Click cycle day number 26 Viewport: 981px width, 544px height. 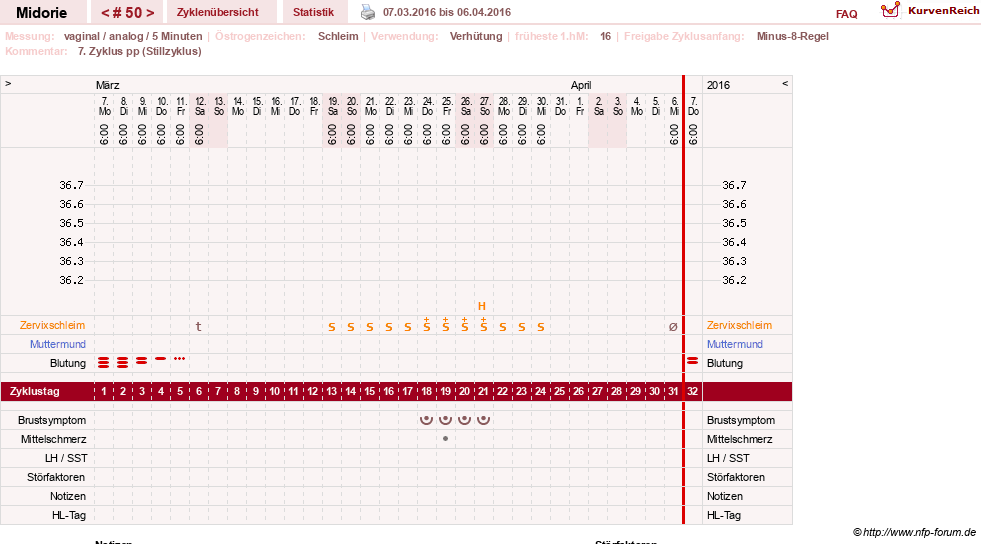(x=578, y=391)
